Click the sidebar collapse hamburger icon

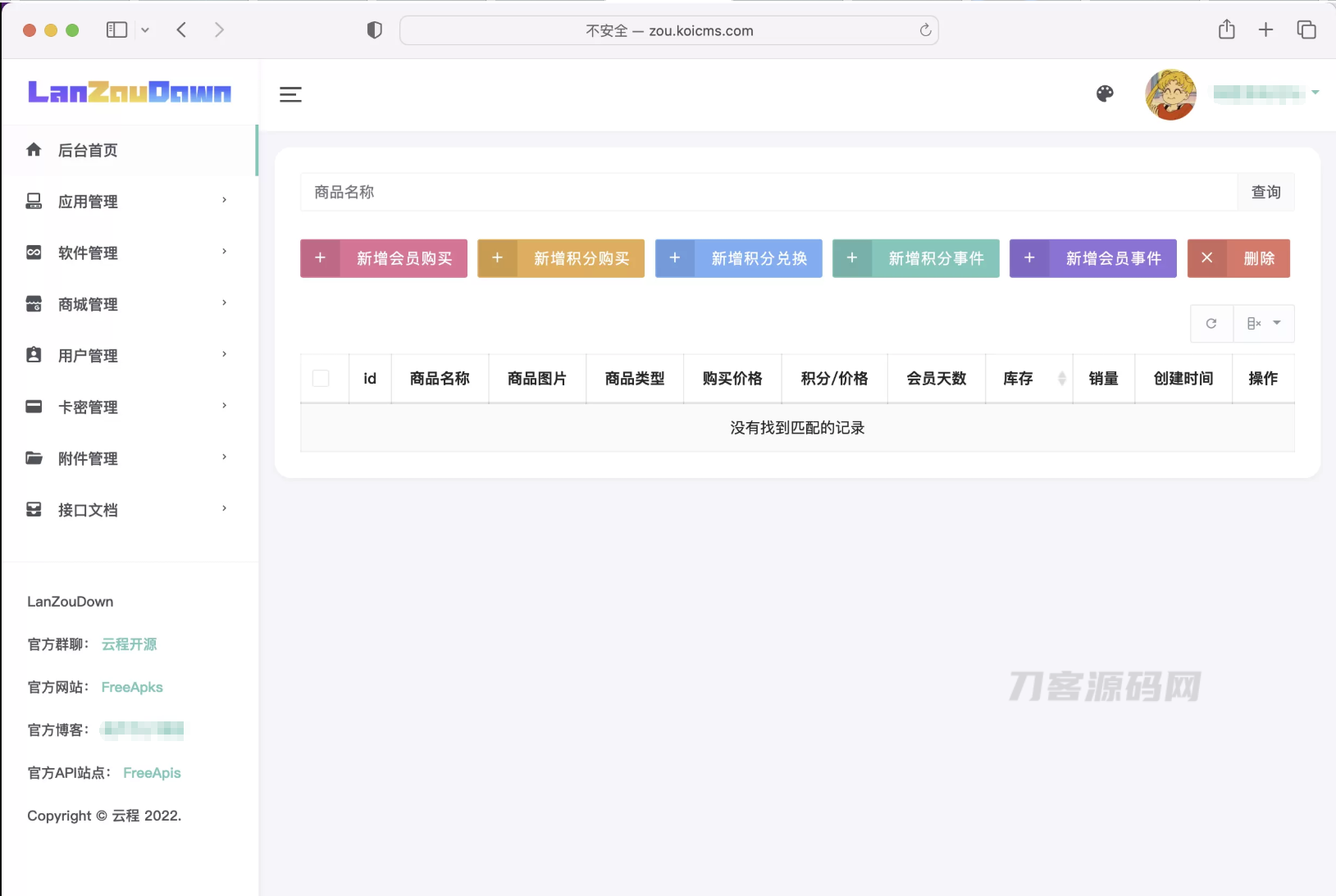point(291,94)
